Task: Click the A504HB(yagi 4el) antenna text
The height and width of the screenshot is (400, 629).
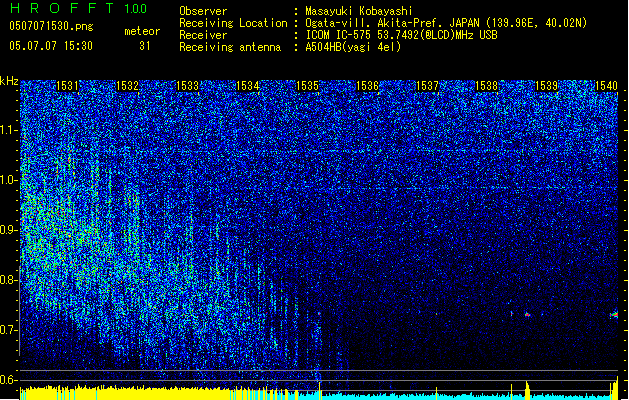Action: pyautogui.click(x=353, y=47)
